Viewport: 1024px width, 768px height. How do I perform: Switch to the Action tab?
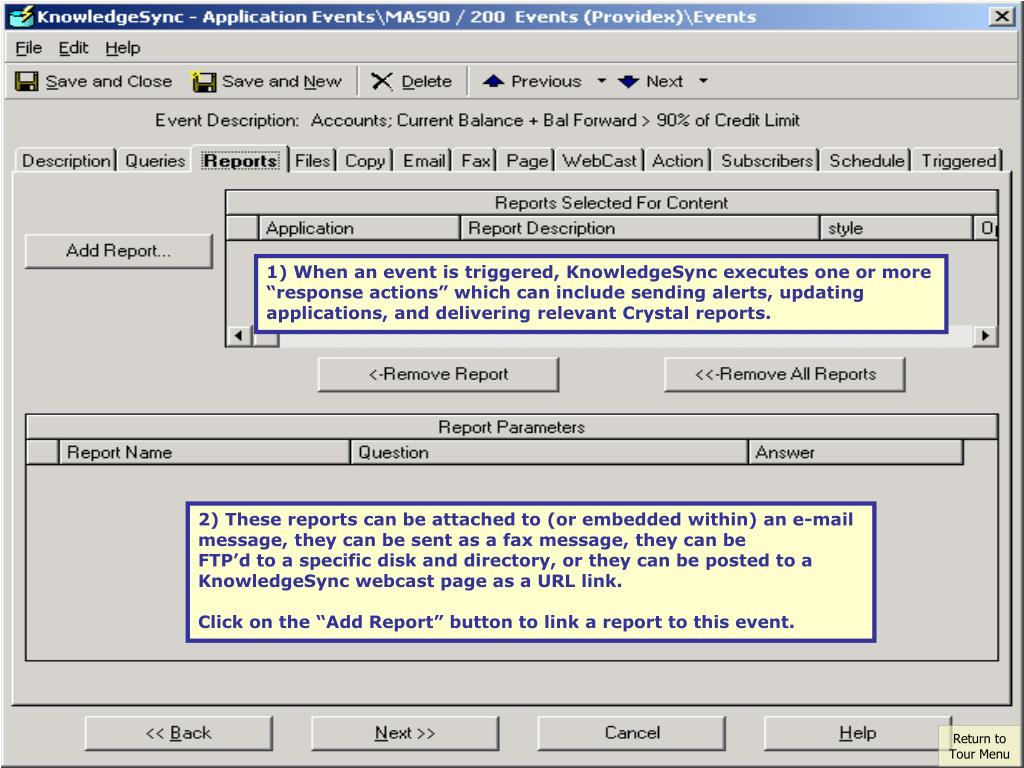pos(678,161)
